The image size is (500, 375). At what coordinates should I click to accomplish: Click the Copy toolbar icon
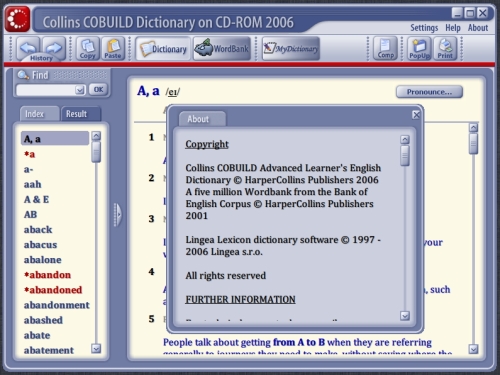88,49
